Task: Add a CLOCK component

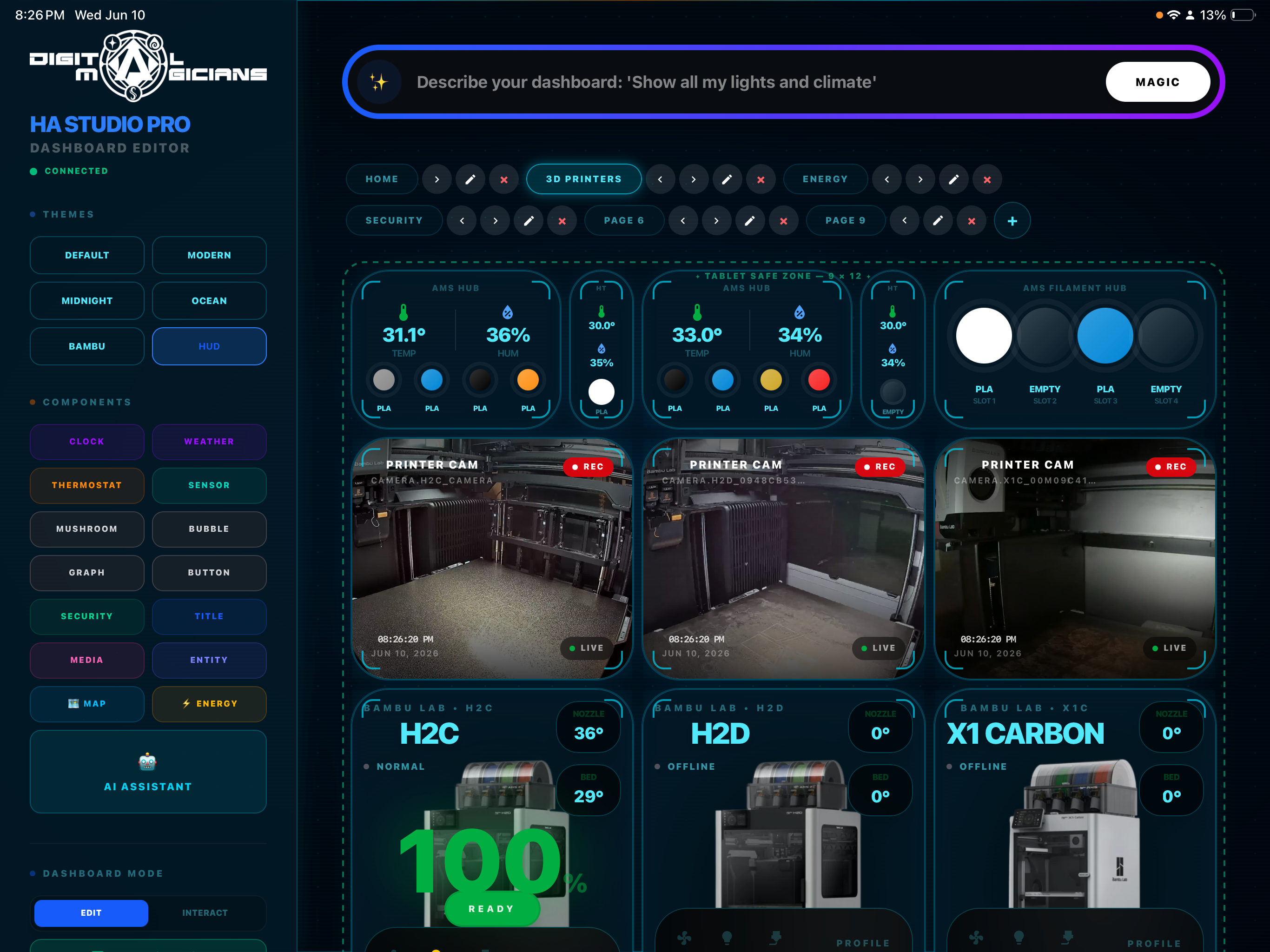Action: pyautogui.click(x=87, y=442)
